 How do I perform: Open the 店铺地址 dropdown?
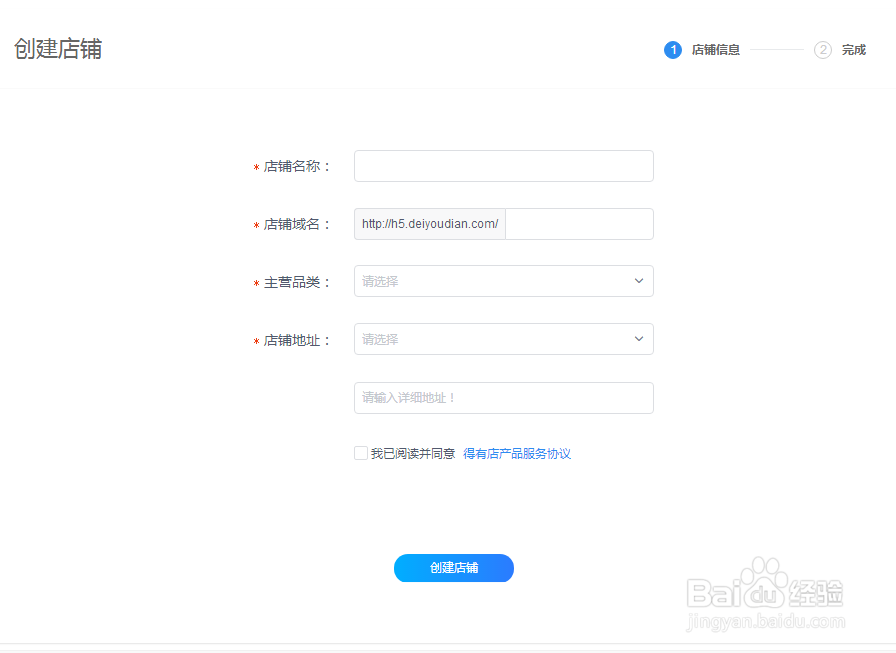point(503,339)
